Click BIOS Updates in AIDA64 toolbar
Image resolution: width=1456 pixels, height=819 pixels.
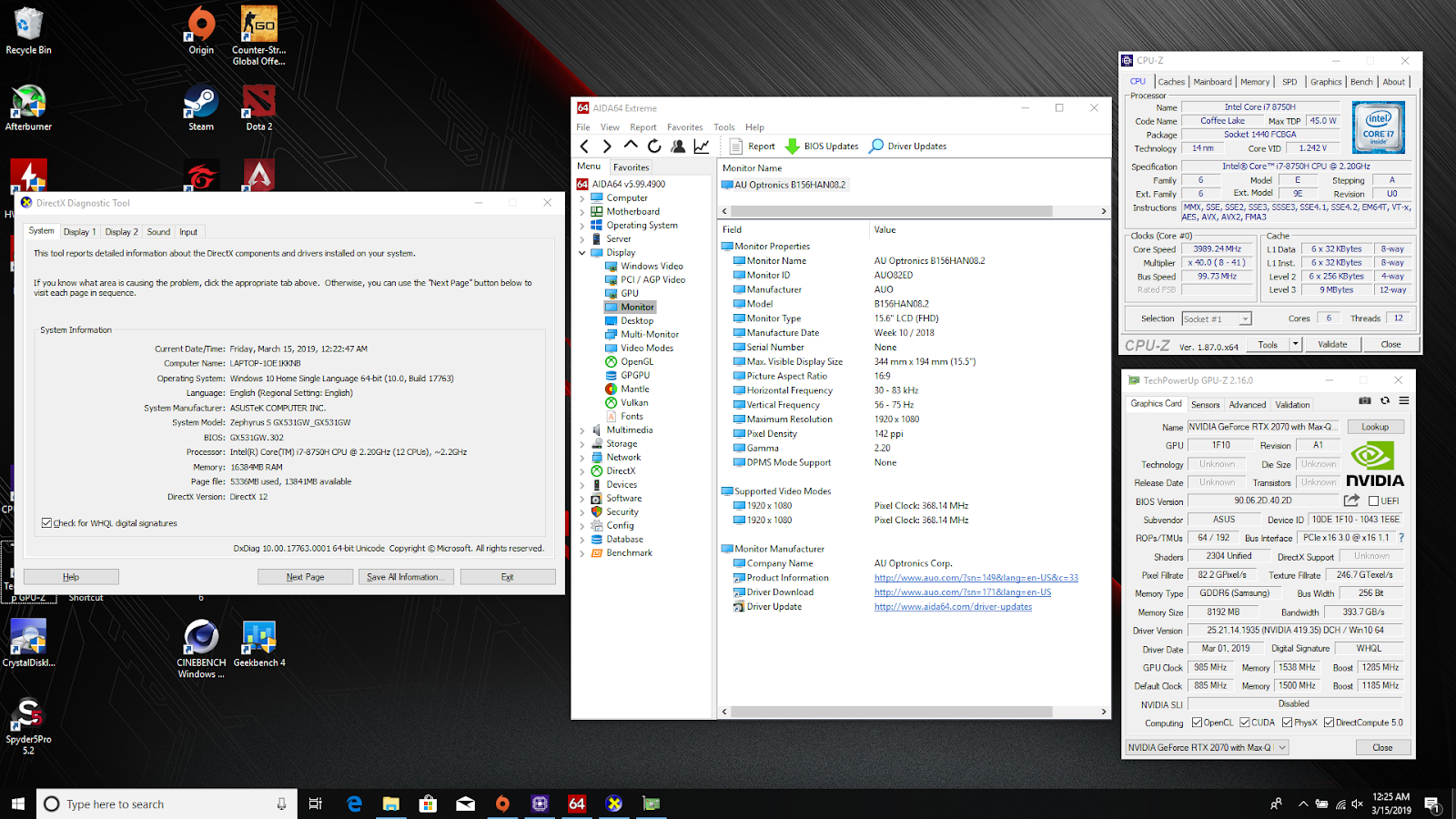pyautogui.click(x=822, y=147)
